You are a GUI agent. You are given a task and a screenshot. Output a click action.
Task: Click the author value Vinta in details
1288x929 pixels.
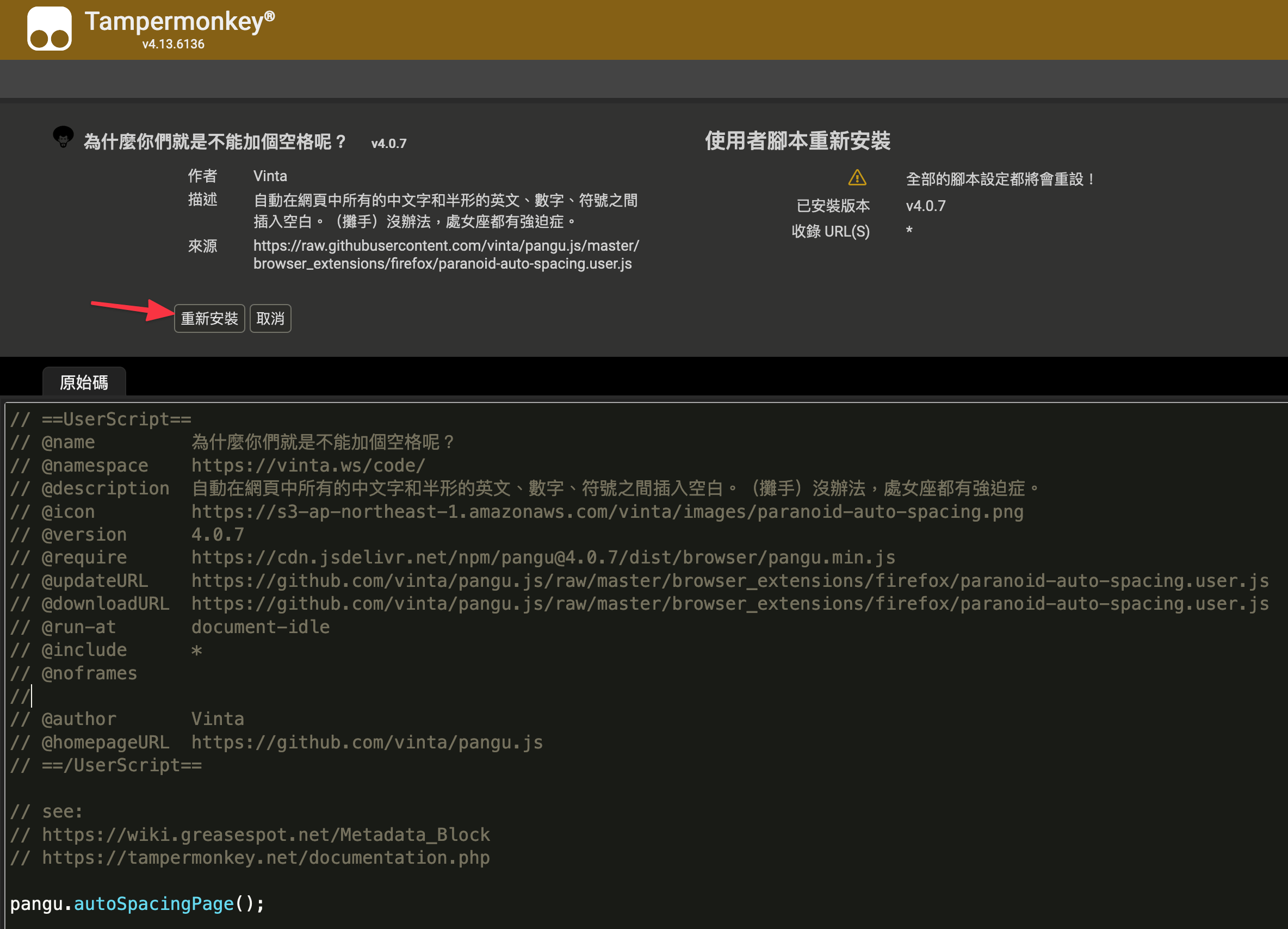point(270,176)
